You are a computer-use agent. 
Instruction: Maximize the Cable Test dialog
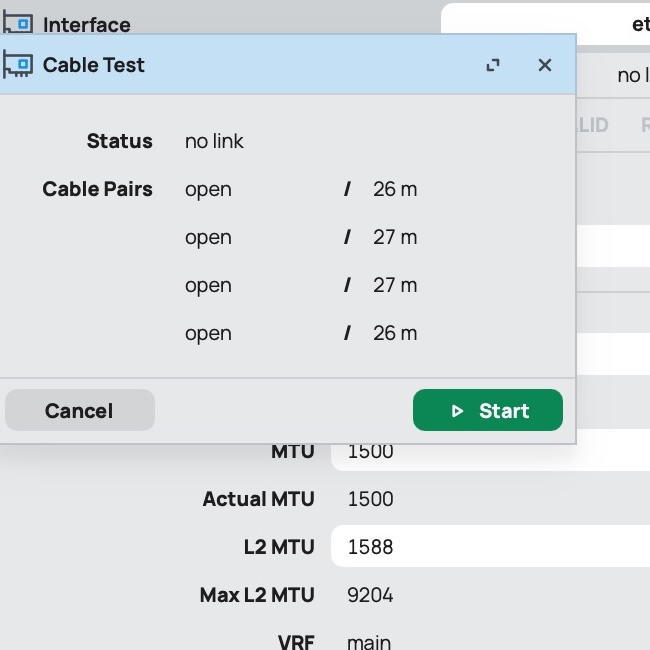coord(493,65)
